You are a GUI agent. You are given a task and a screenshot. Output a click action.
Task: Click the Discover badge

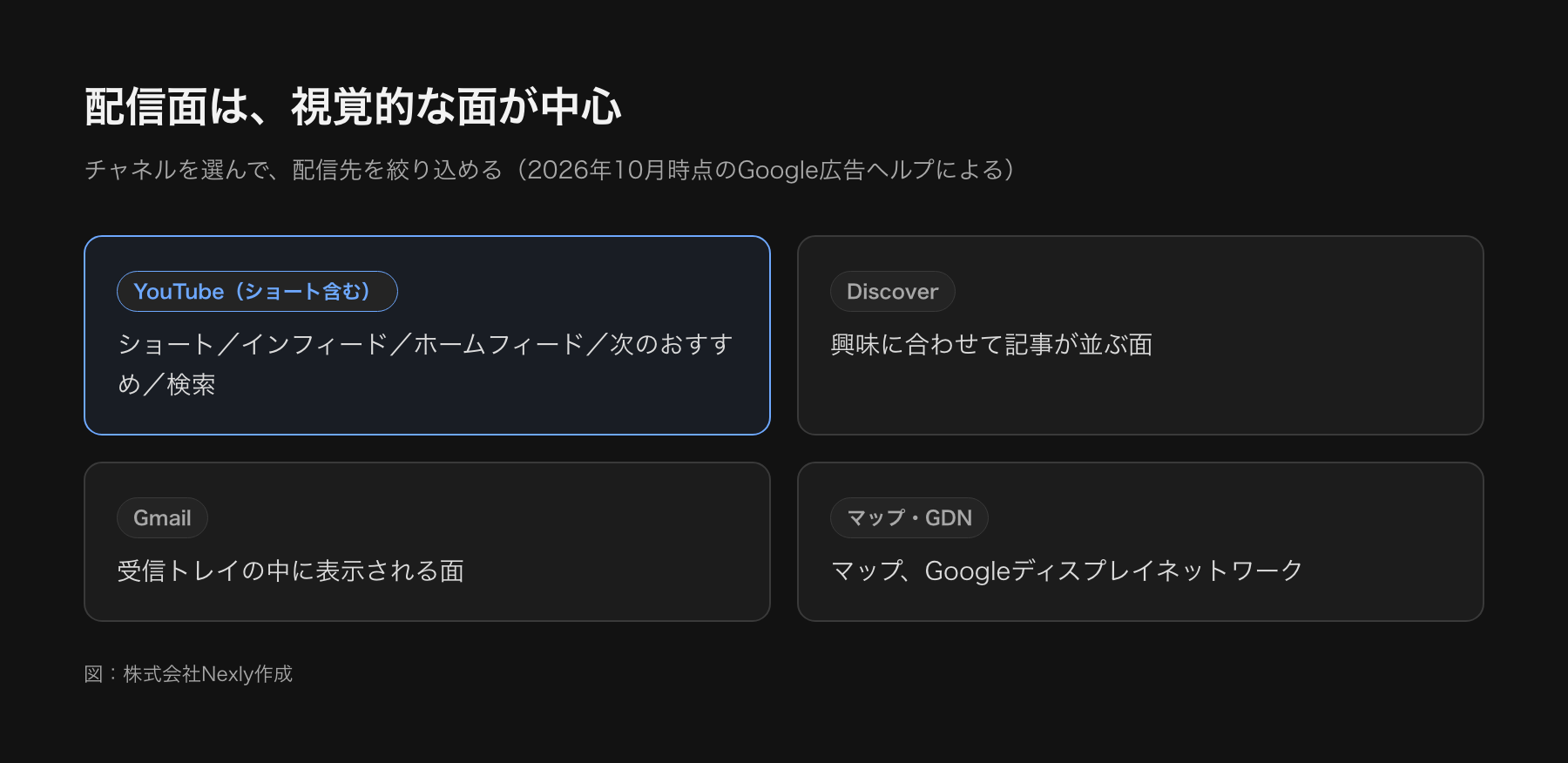(892, 291)
